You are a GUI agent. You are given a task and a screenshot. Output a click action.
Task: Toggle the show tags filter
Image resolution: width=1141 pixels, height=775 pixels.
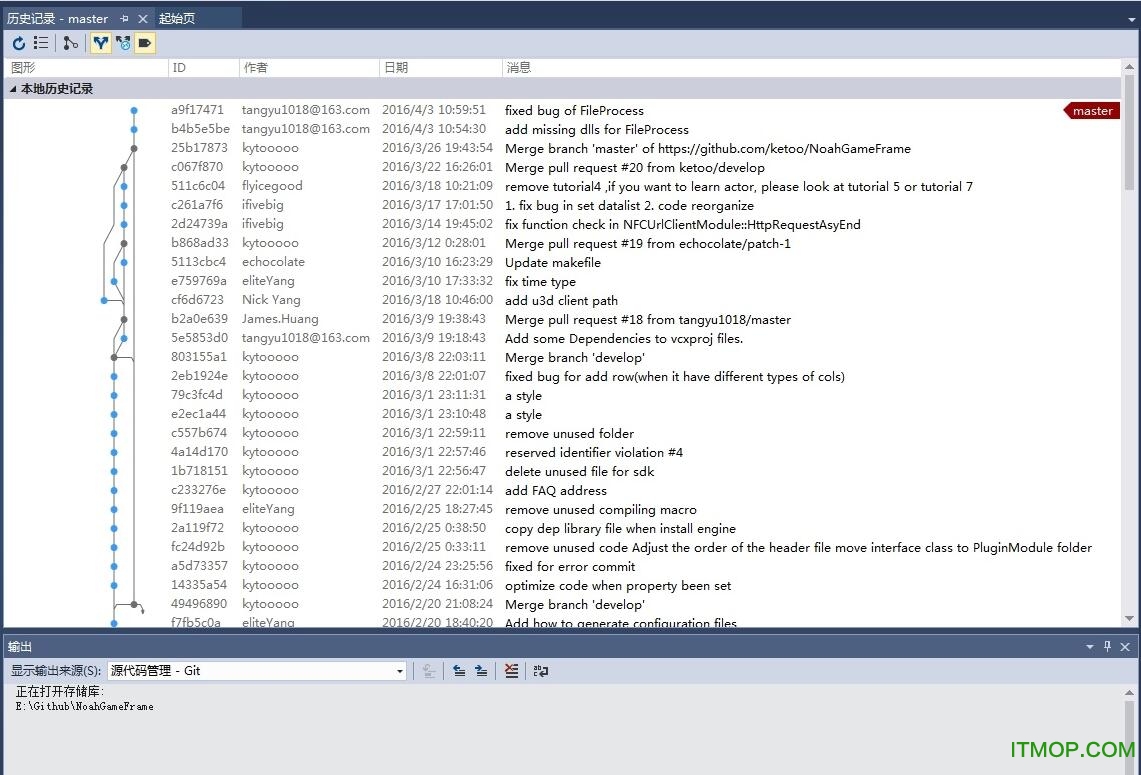(x=145, y=44)
